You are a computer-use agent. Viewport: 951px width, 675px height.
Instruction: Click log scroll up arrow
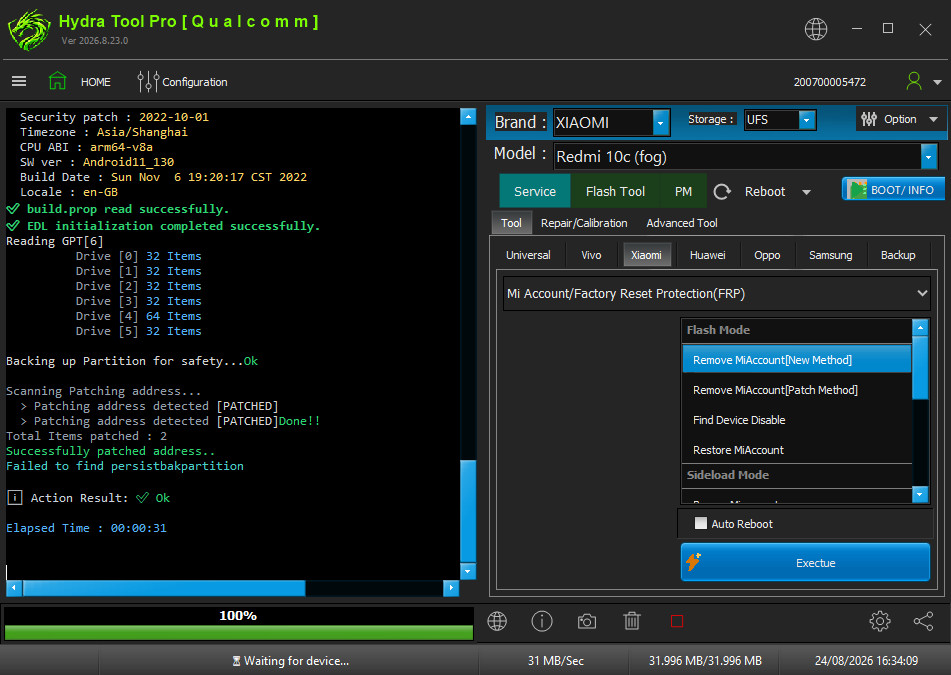468,116
